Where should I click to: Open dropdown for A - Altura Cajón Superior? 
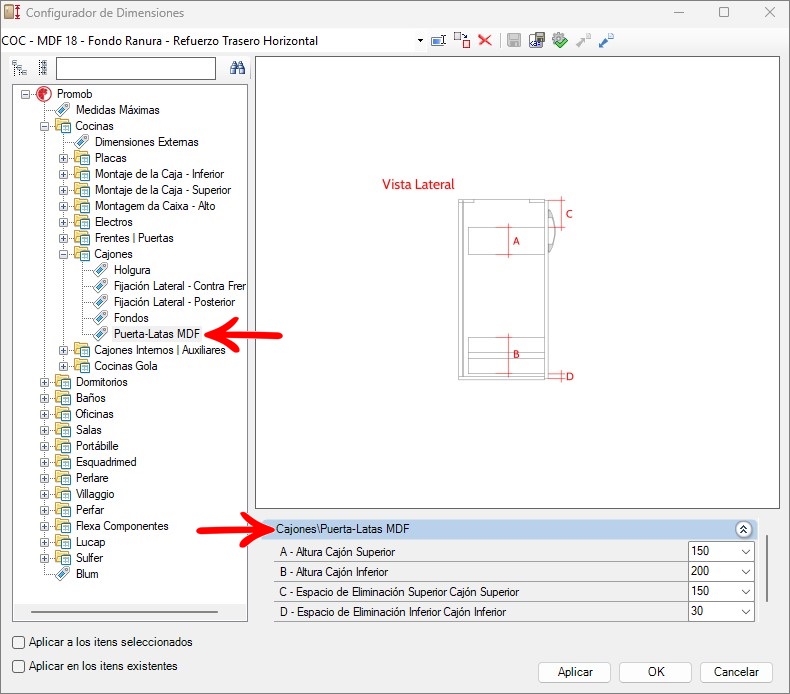746,552
